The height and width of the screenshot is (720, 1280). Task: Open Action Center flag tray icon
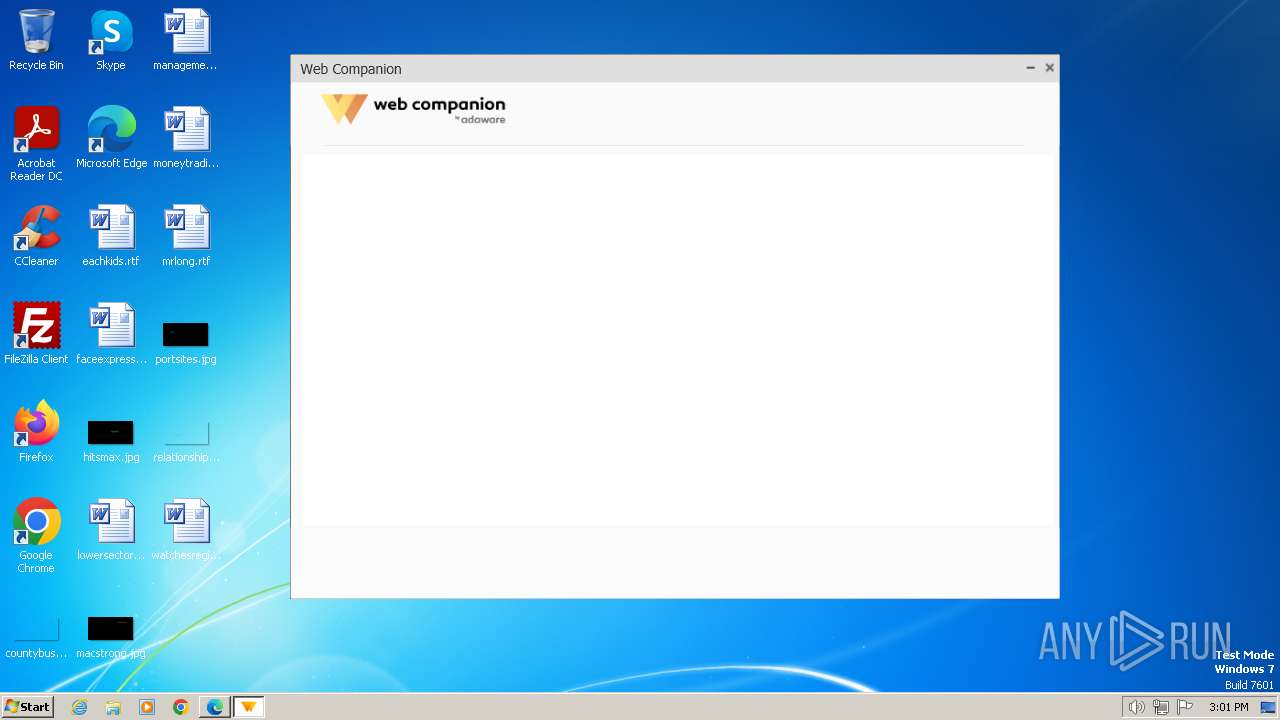coord(1185,707)
